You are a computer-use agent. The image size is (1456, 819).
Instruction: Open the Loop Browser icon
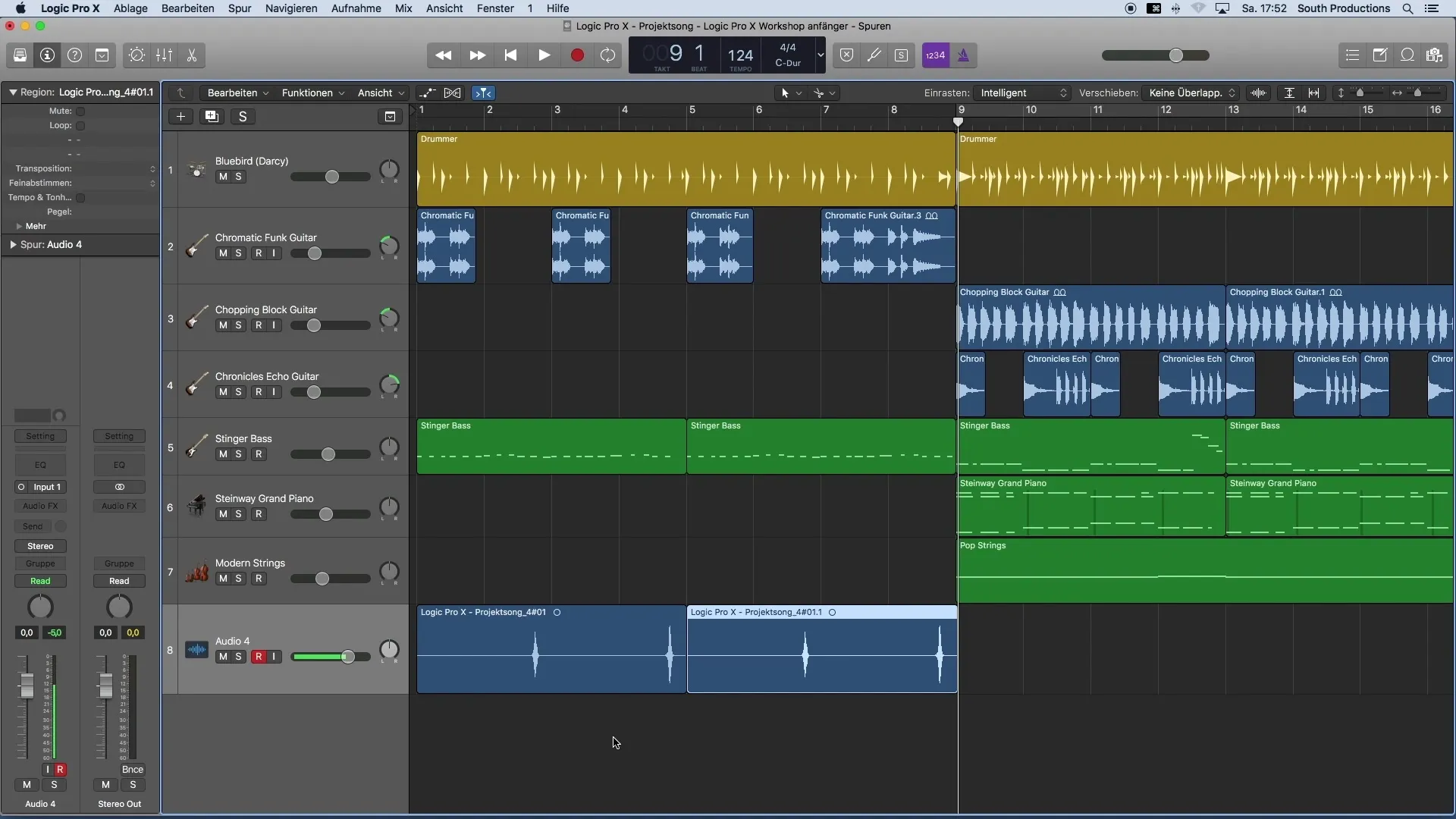click(x=1407, y=55)
